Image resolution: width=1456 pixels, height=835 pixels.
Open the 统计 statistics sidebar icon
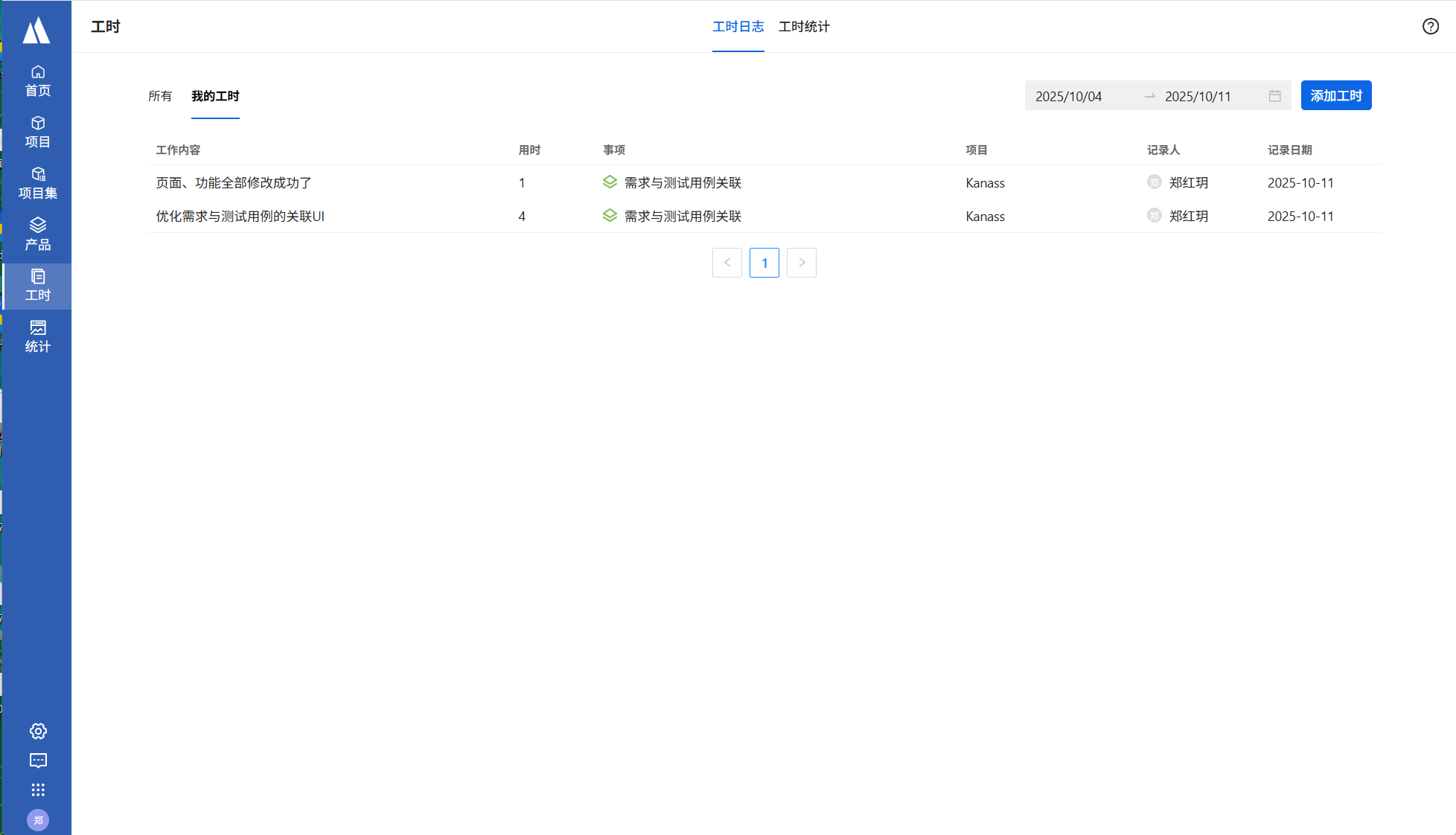(x=38, y=336)
